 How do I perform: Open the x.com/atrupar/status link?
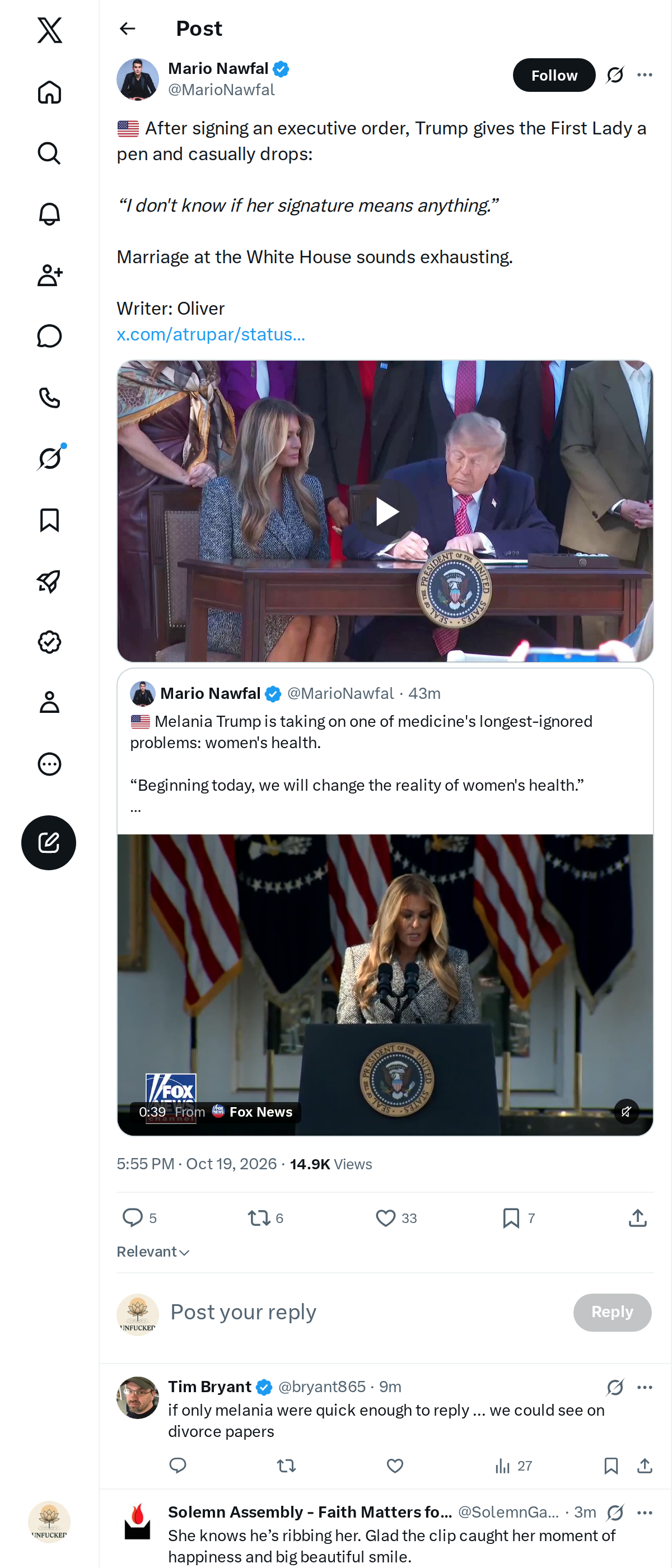pos(211,334)
